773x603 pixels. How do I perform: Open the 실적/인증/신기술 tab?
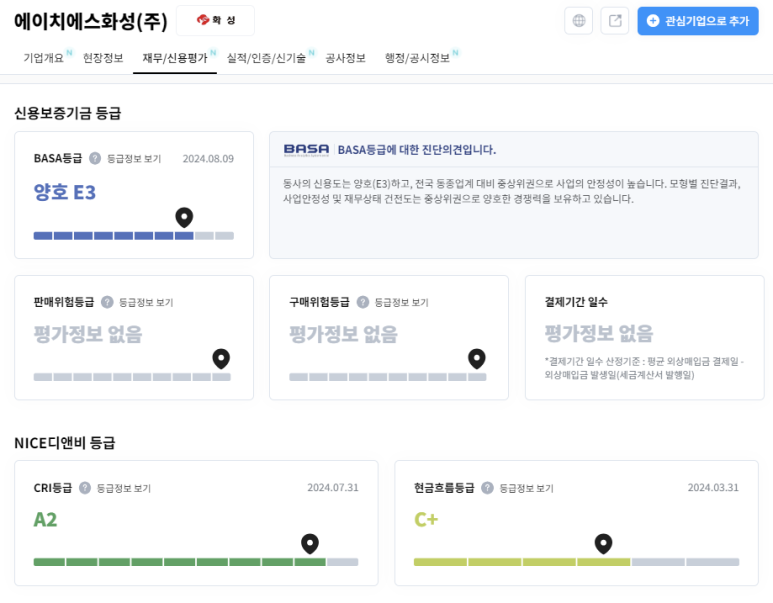(x=266, y=58)
